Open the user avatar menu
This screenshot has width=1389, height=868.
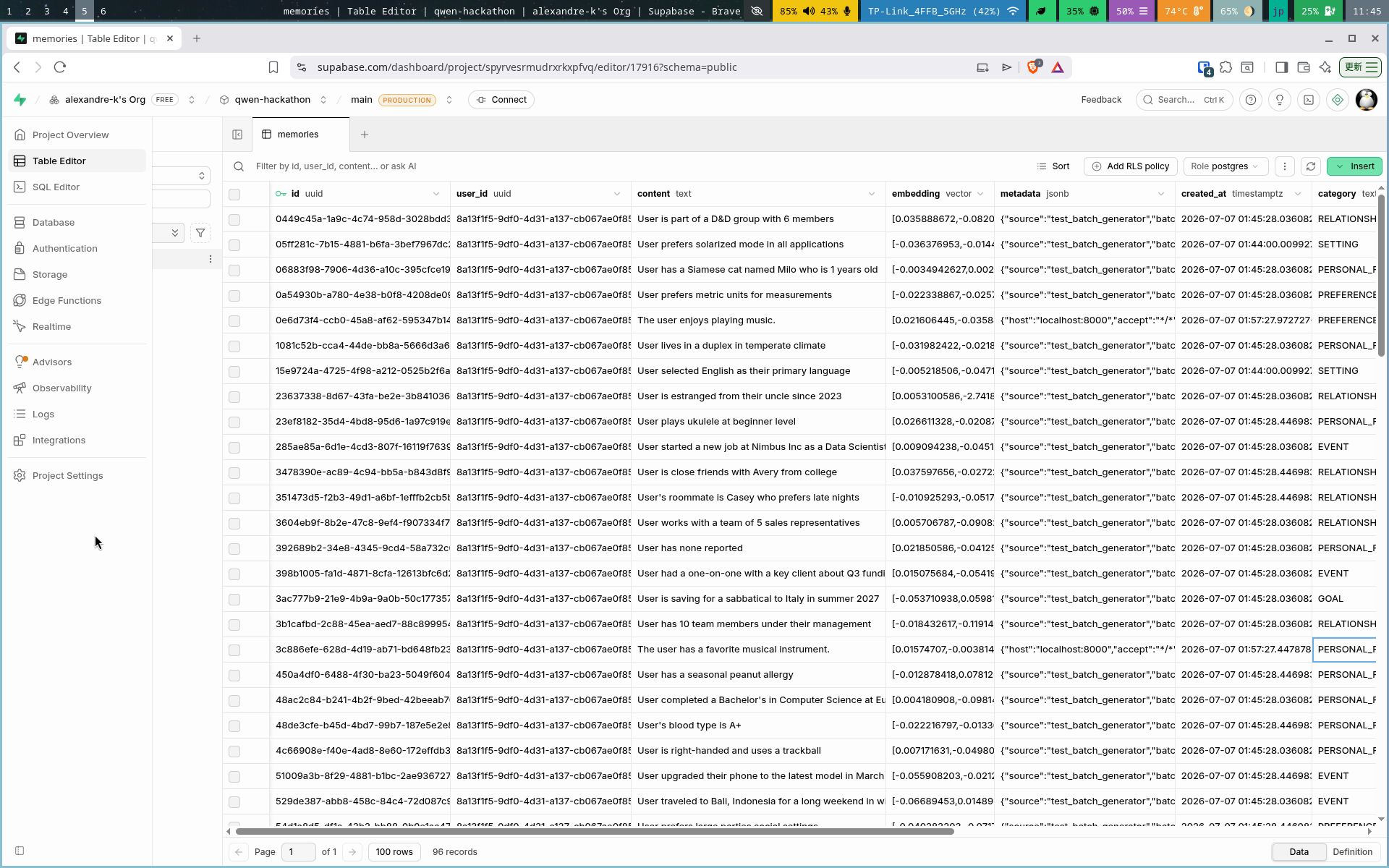pyautogui.click(x=1367, y=100)
